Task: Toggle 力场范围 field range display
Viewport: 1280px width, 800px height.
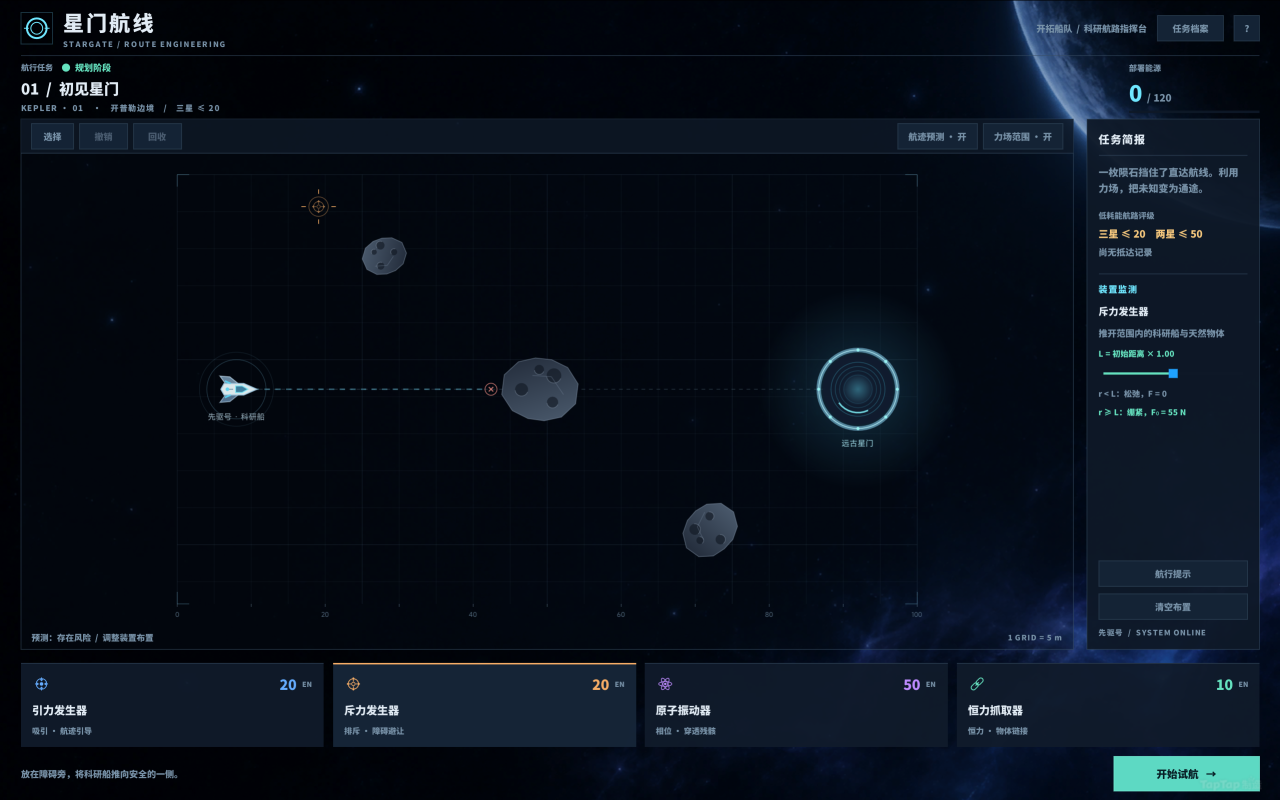Action: tap(1023, 137)
